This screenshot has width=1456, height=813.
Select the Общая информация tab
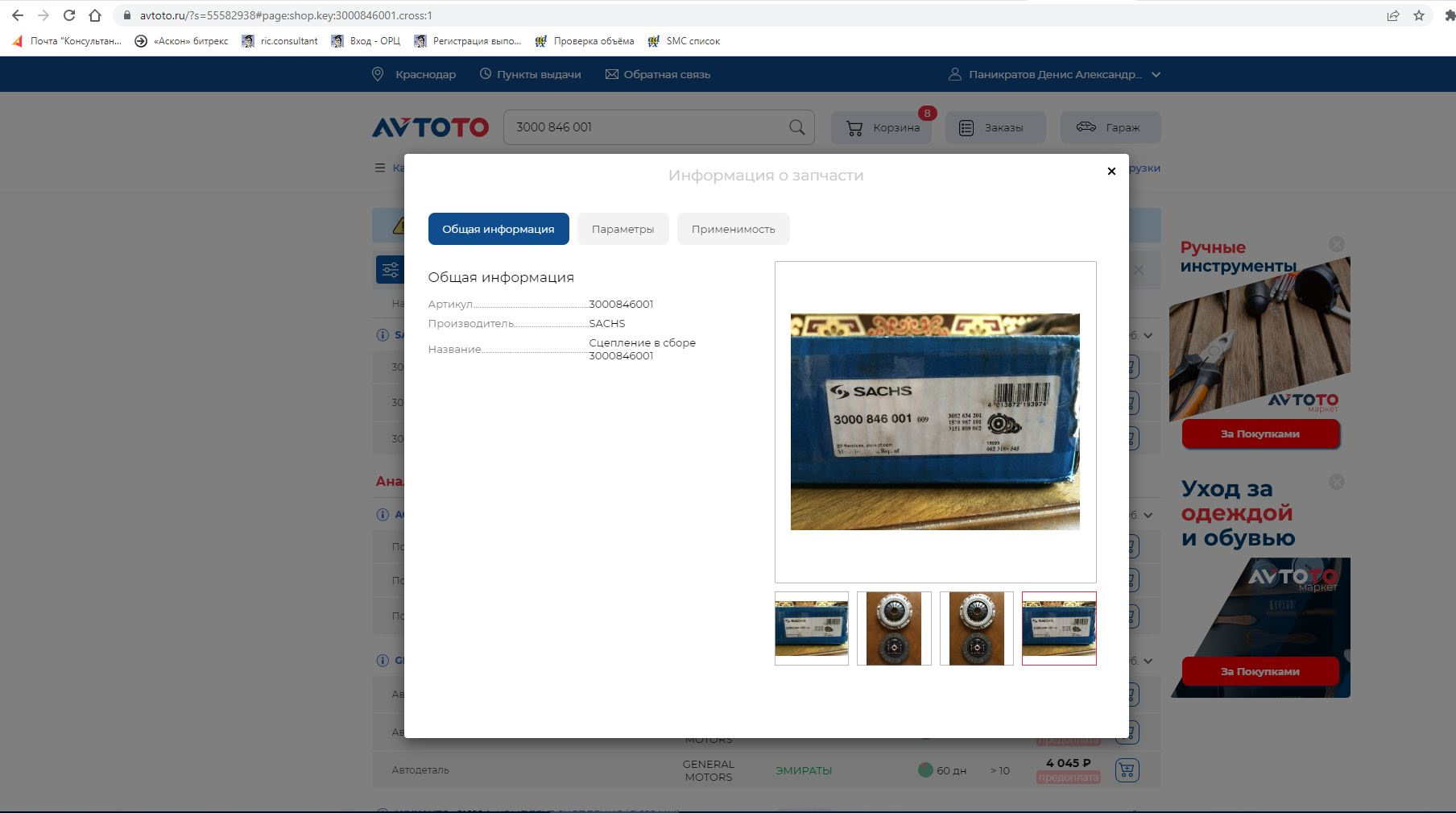click(498, 229)
